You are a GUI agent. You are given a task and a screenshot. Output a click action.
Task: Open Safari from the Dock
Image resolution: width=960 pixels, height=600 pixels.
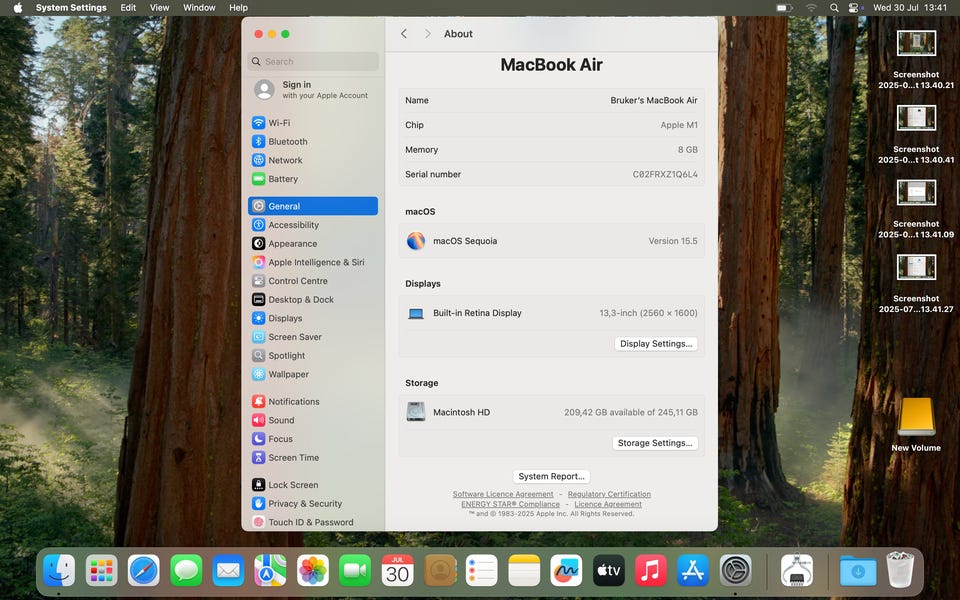[x=143, y=571]
